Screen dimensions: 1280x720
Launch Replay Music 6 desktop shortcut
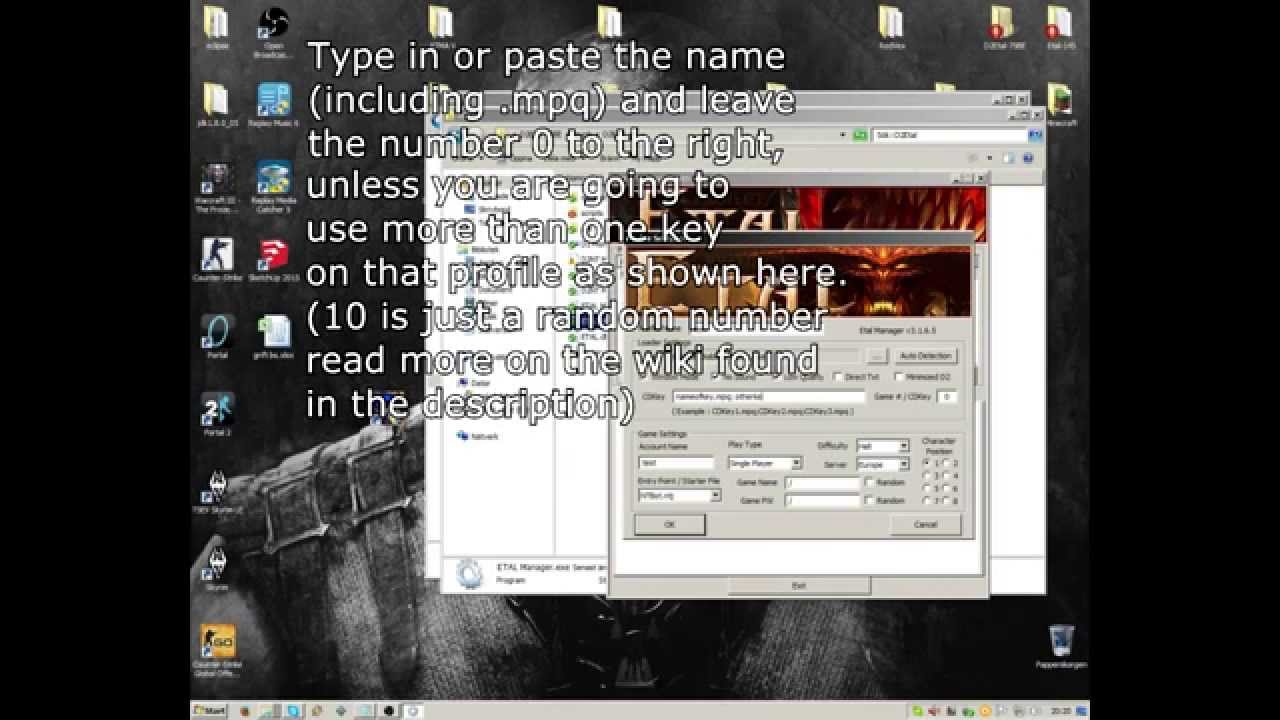pyautogui.click(x=273, y=105)
